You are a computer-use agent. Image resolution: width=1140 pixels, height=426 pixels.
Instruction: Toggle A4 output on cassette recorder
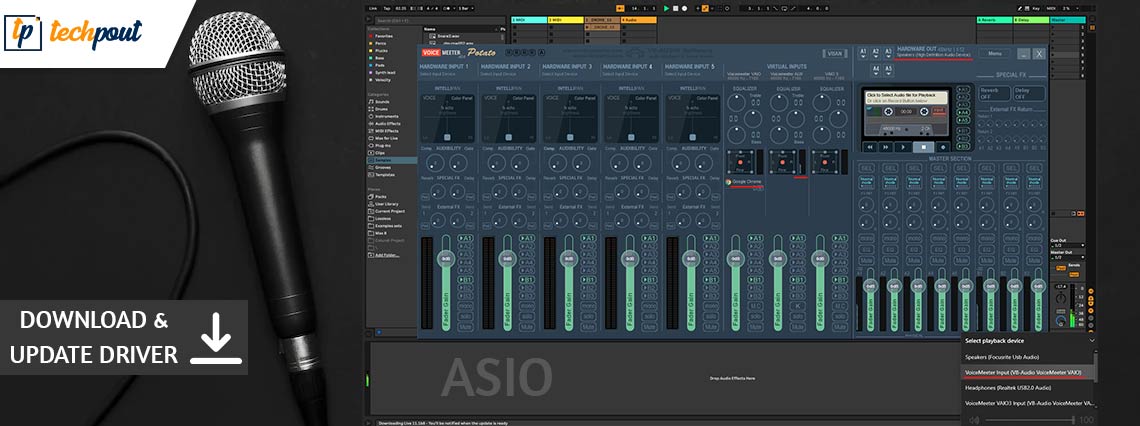pyautogui.click(x=964, y=112)
